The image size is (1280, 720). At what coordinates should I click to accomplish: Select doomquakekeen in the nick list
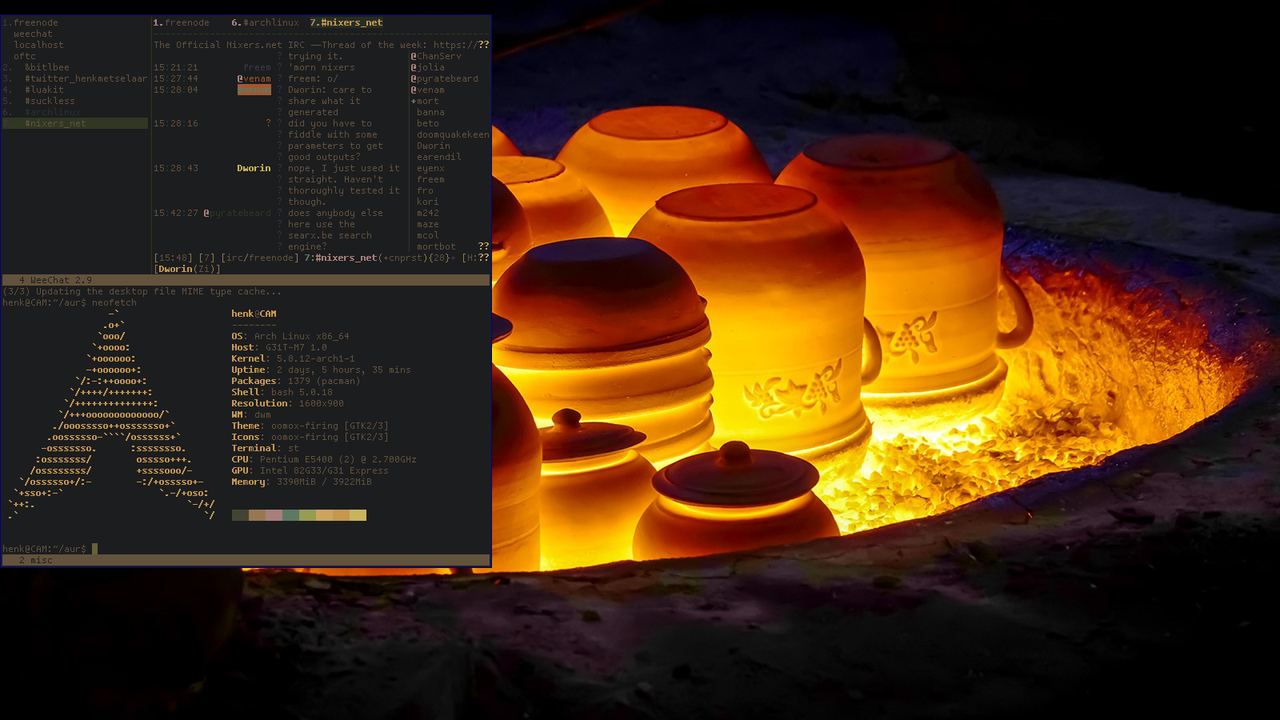pyautogui.click(x=453, y=134)
